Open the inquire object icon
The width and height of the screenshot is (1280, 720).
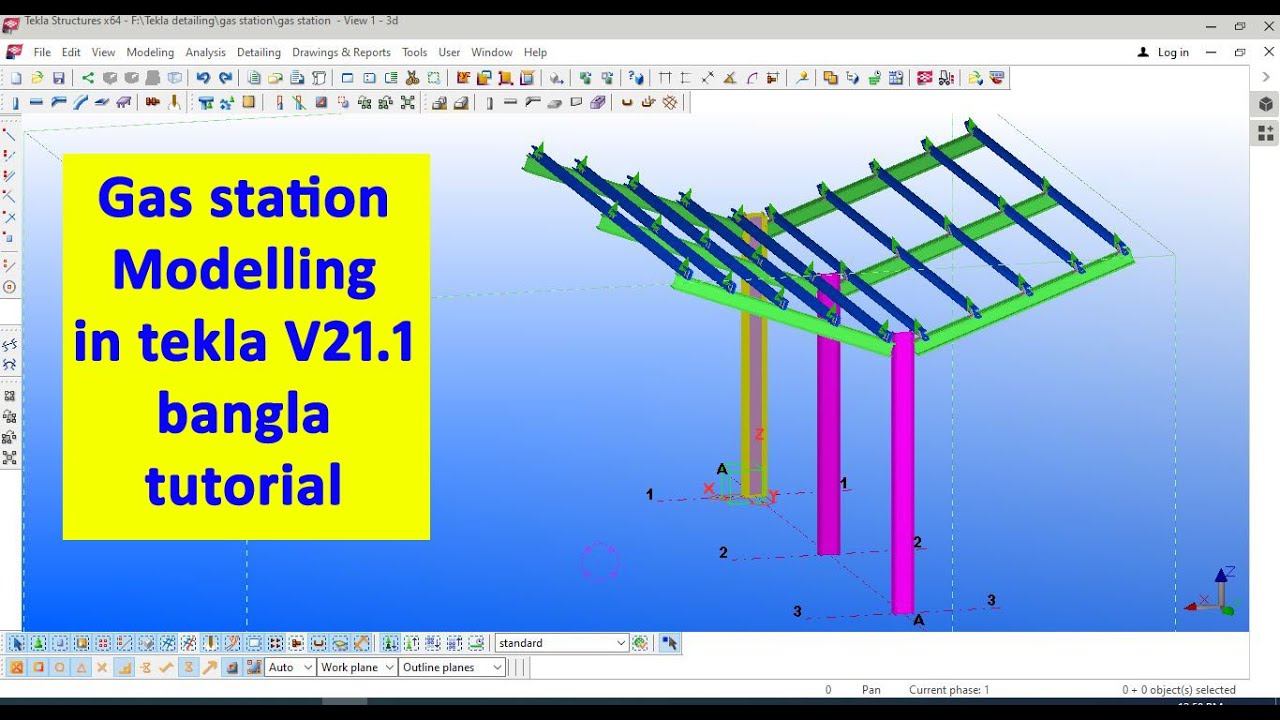pyautogui.click(x=635, y=78)
